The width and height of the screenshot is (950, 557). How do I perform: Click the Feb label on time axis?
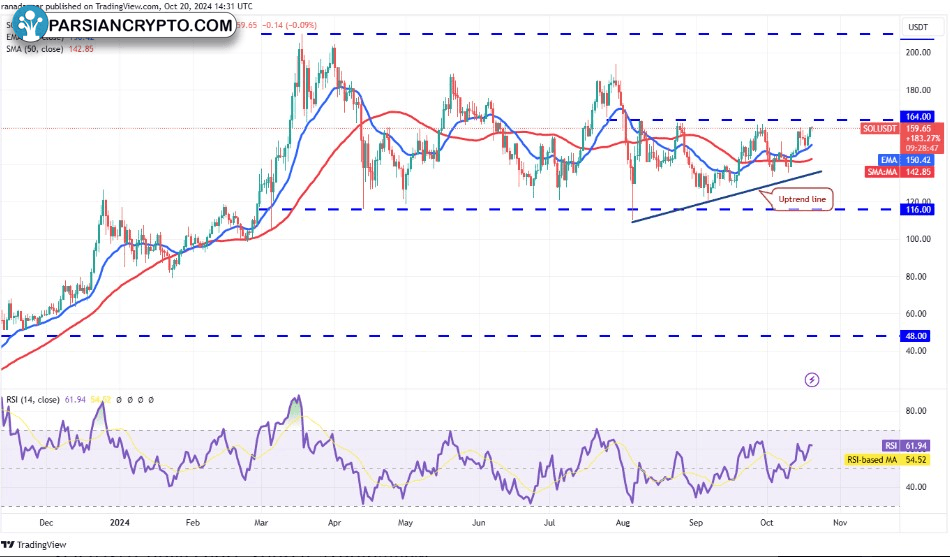click(x=192, y=522)
